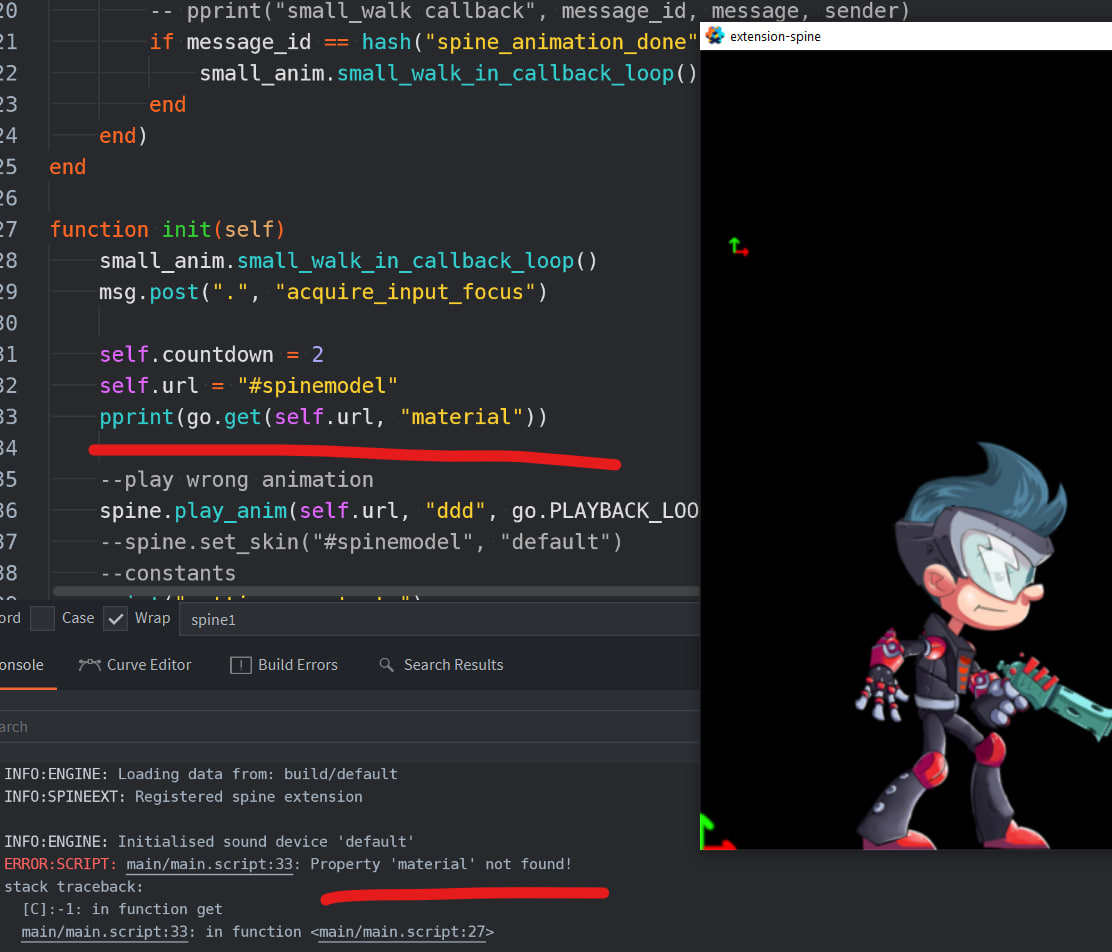Click the 'function init(self)' line

(x=167, y=229)
